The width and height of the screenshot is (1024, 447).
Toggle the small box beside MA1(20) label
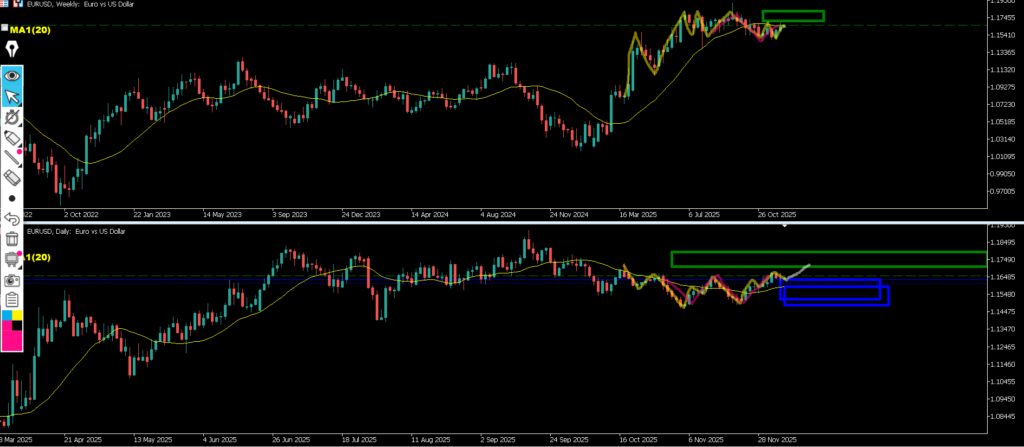[4, 30]
